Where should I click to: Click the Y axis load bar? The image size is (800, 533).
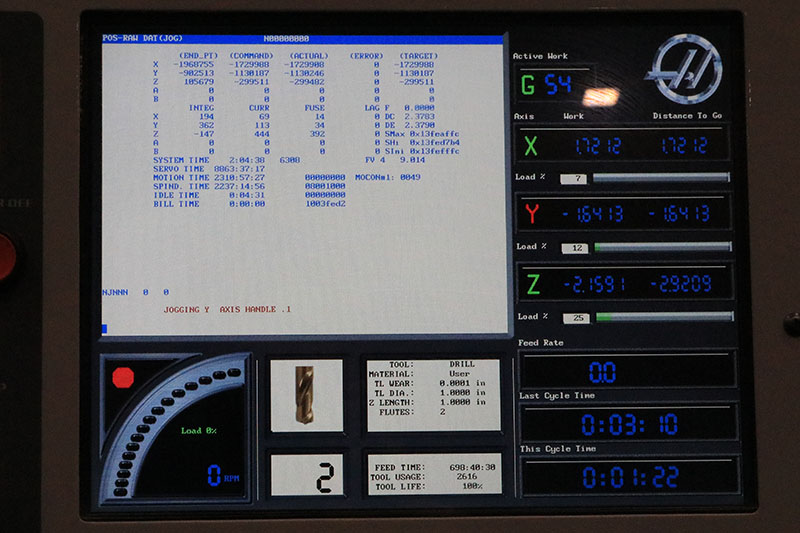[663, 247]
